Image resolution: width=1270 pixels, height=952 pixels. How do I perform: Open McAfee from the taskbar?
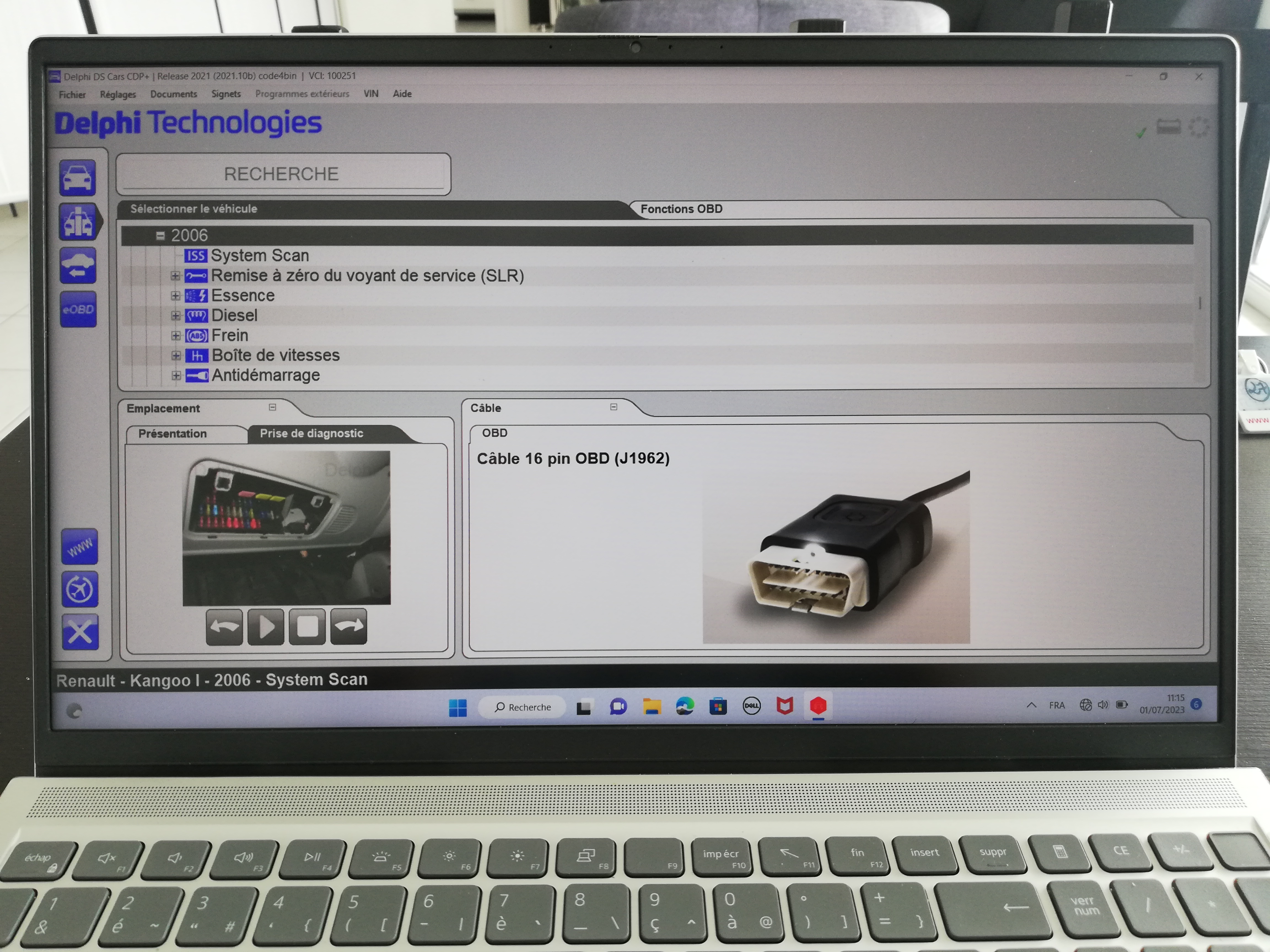coord(785,706)
